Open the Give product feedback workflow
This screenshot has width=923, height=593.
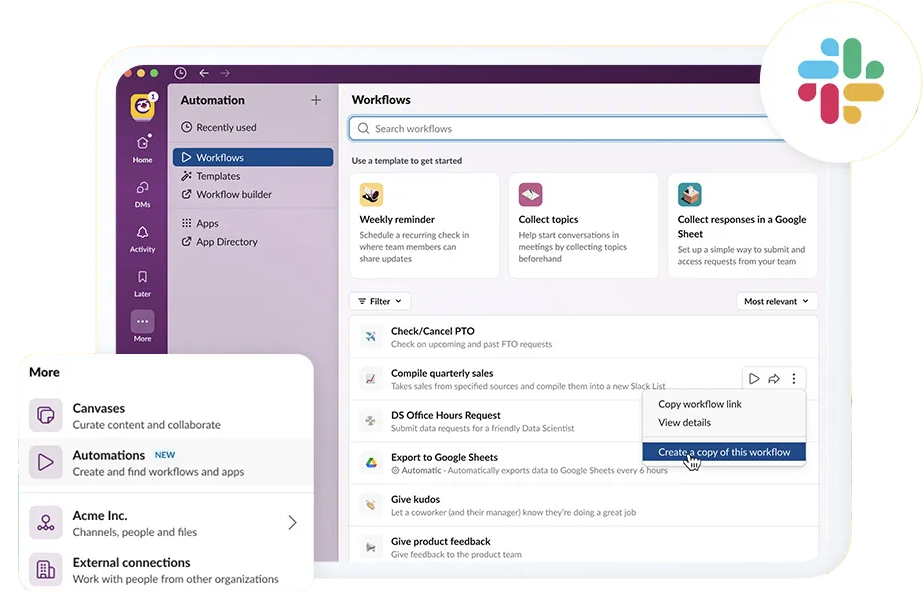tap(583, 547)
